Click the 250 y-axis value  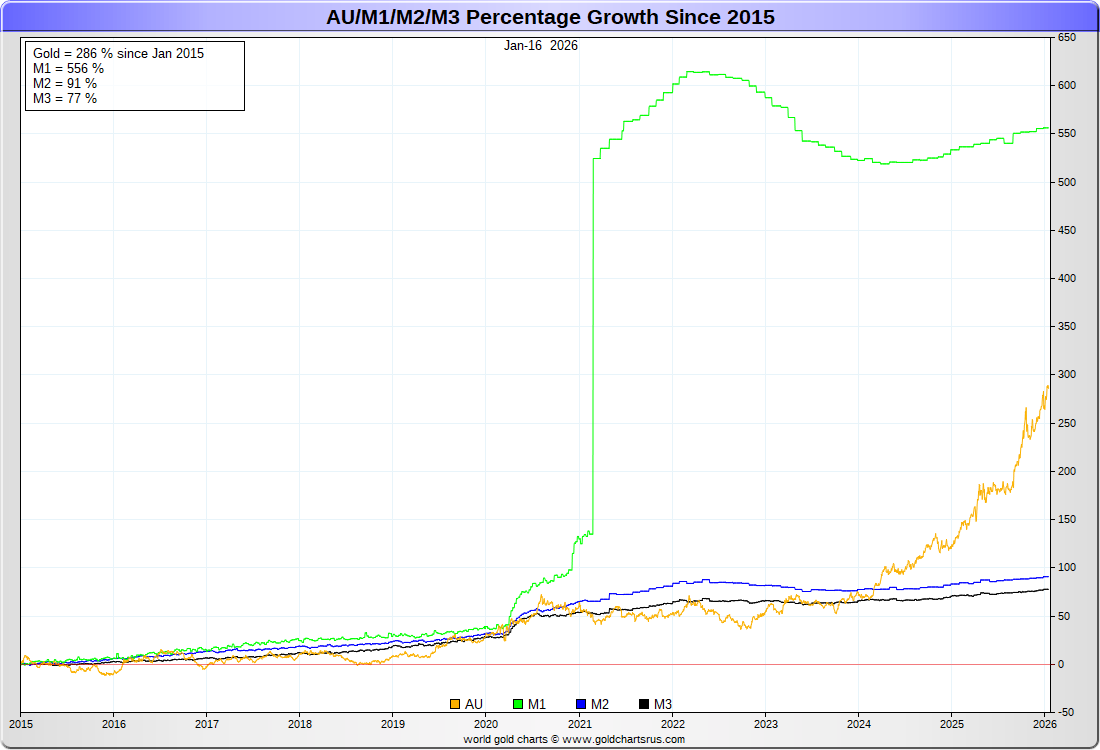(x=1066, y=424)
